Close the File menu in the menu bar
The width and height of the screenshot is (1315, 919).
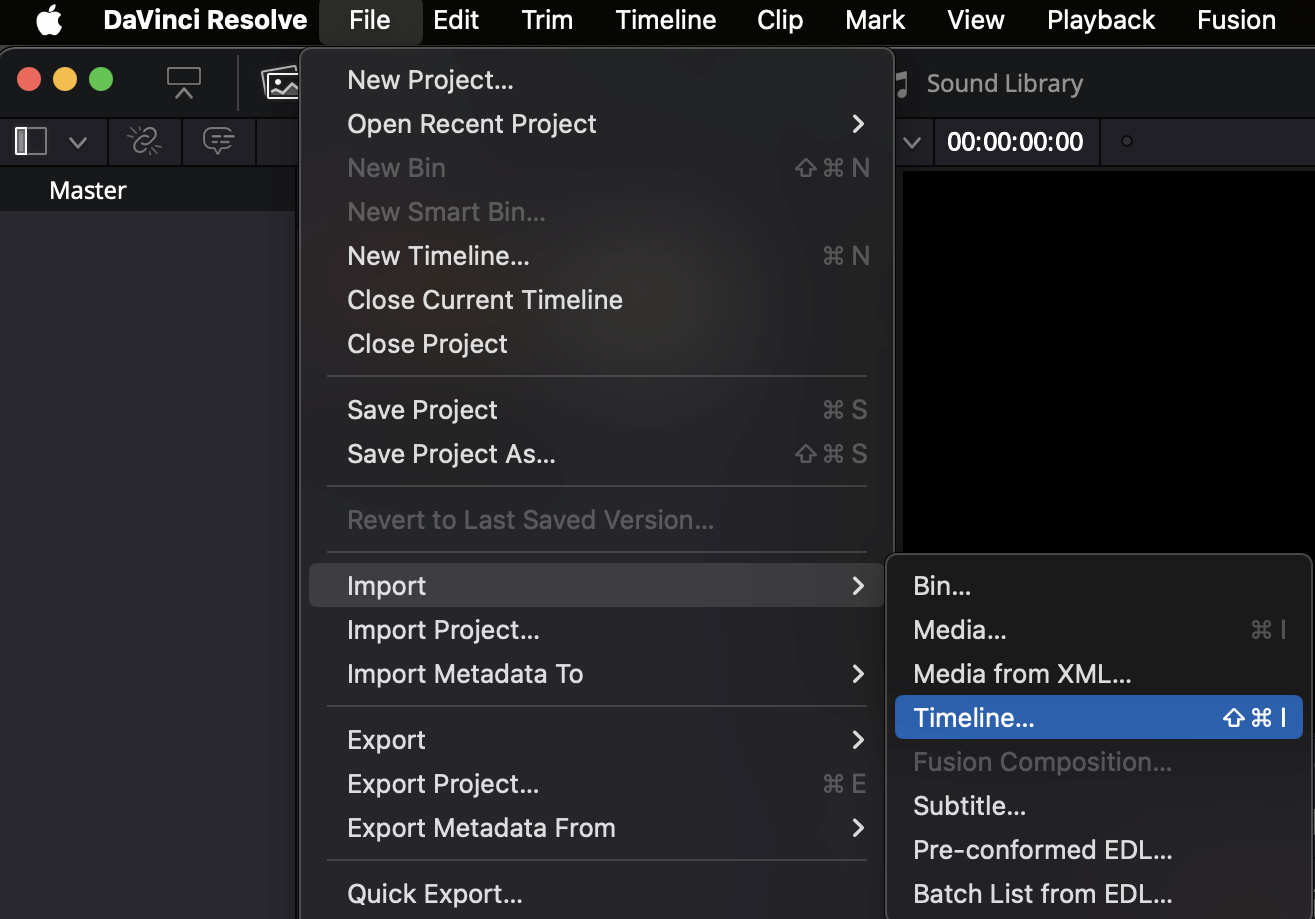370,20
